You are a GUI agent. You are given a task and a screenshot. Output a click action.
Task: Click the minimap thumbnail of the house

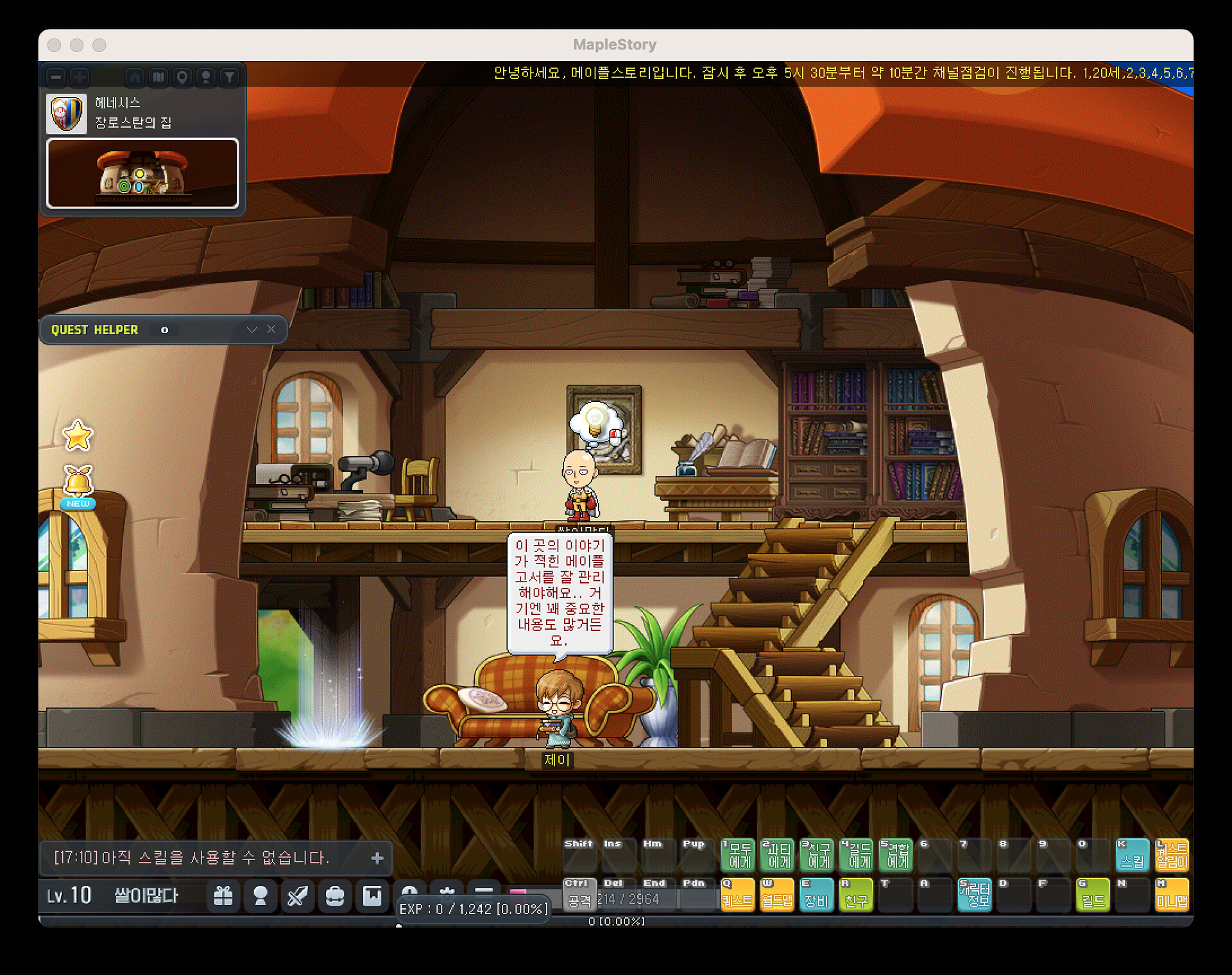[x=142, y=173]
